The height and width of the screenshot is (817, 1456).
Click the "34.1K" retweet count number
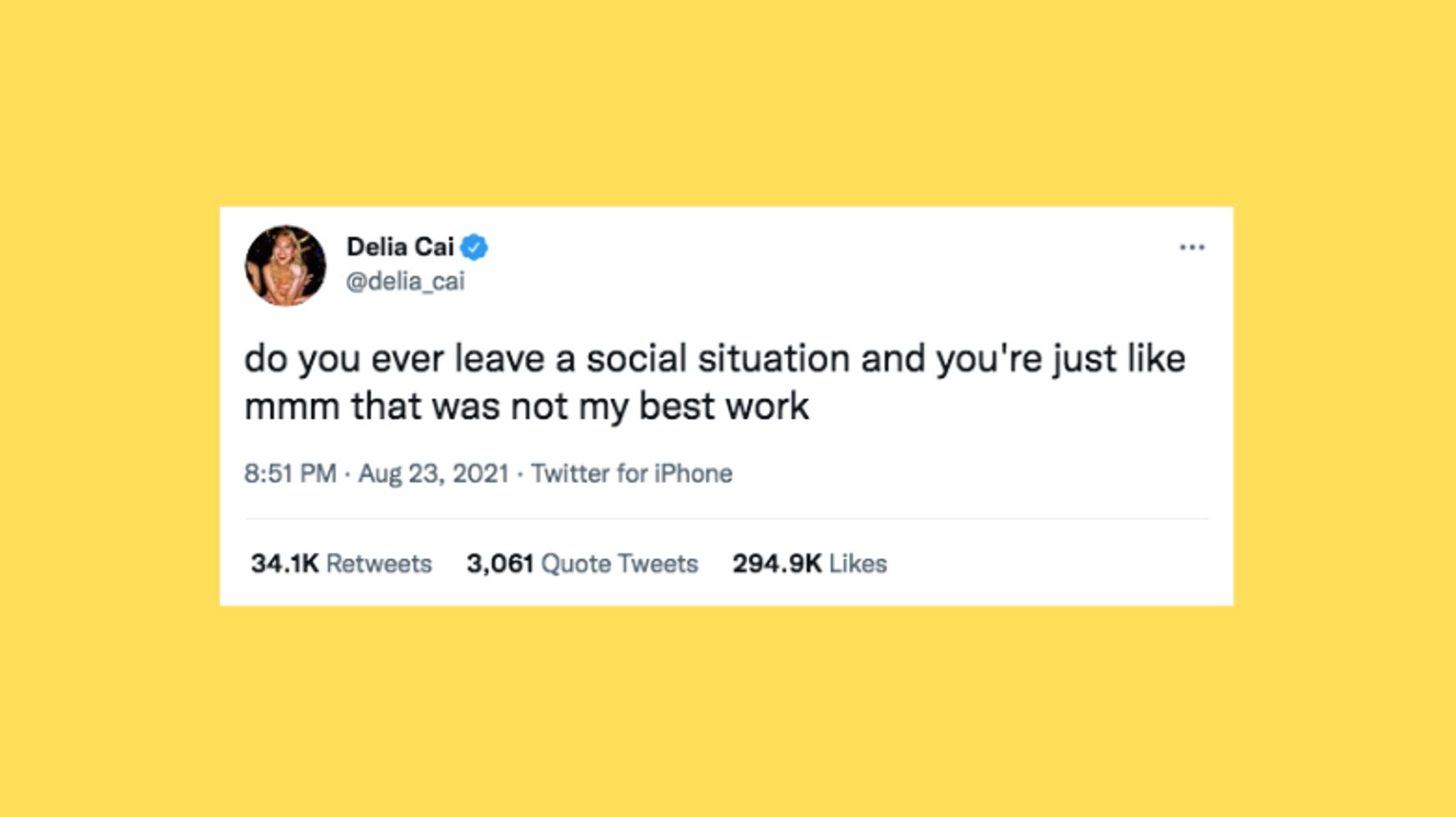click(284, 563)
